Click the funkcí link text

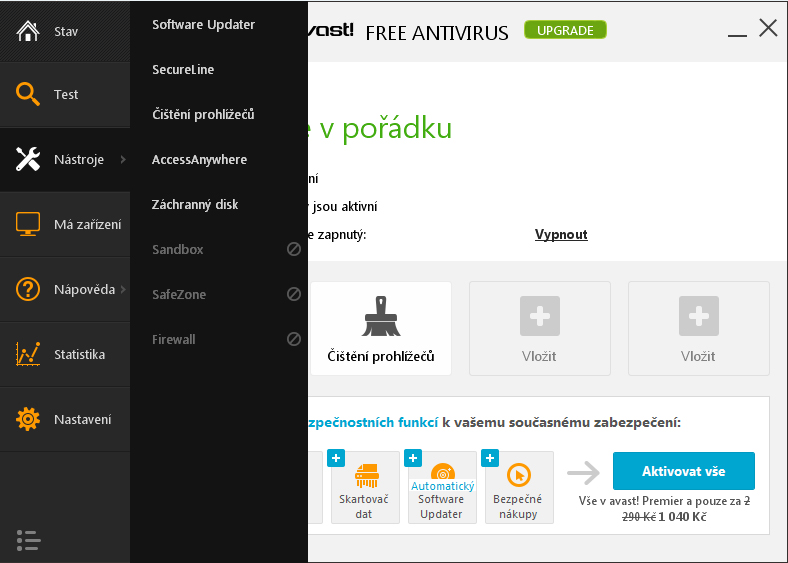pyautogui.click(x=418, y=422)
